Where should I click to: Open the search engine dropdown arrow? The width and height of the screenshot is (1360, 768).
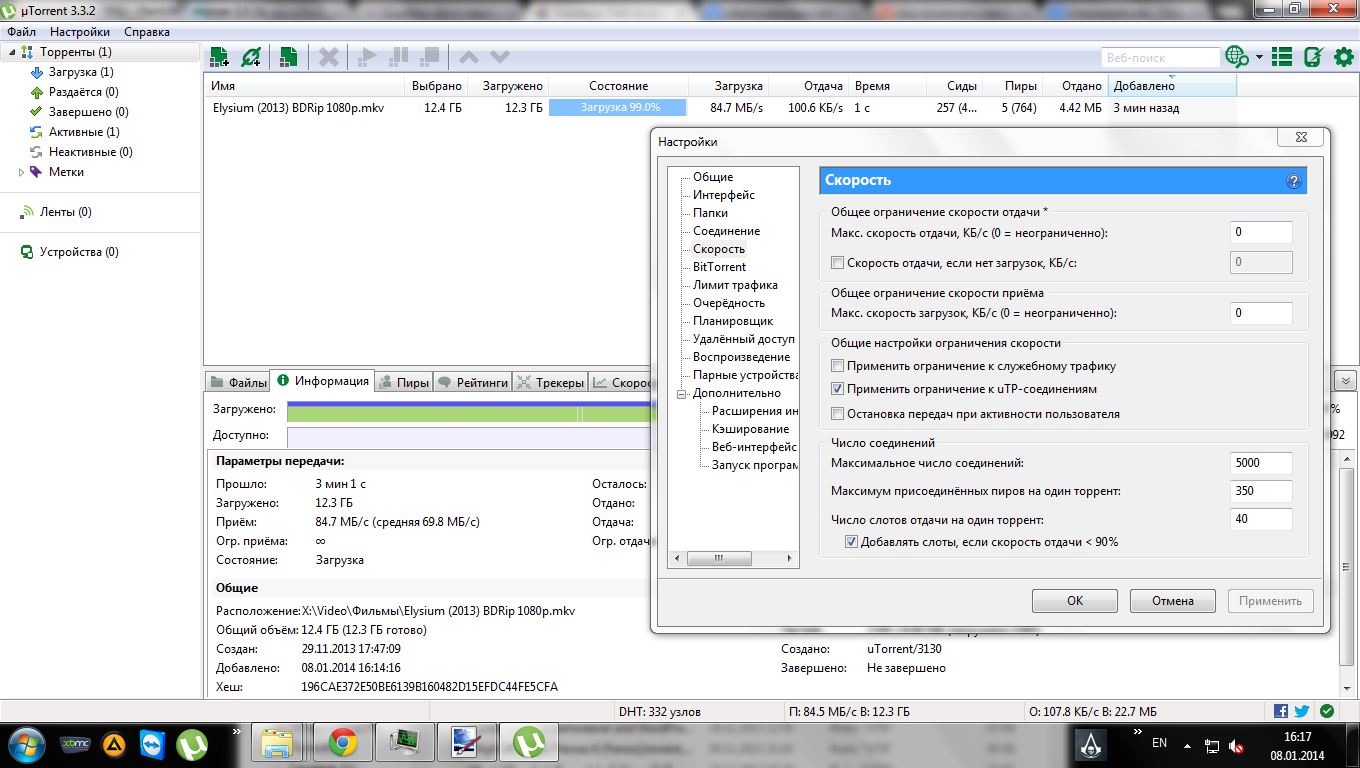(x=1259, y=57)
